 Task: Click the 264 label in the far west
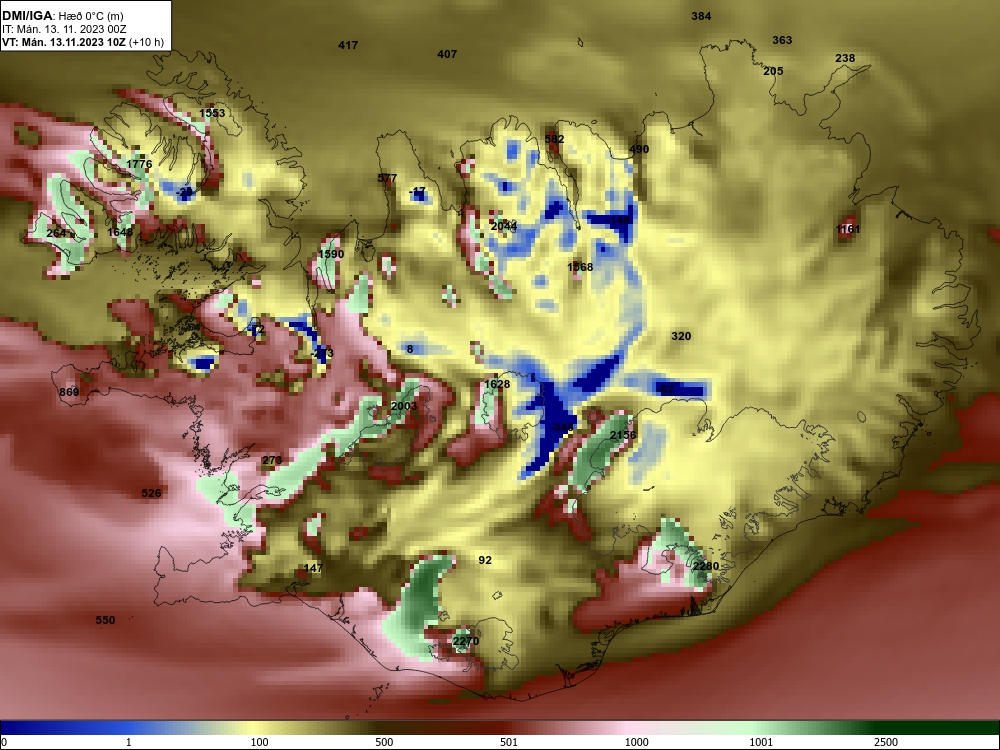click(56, 233)
